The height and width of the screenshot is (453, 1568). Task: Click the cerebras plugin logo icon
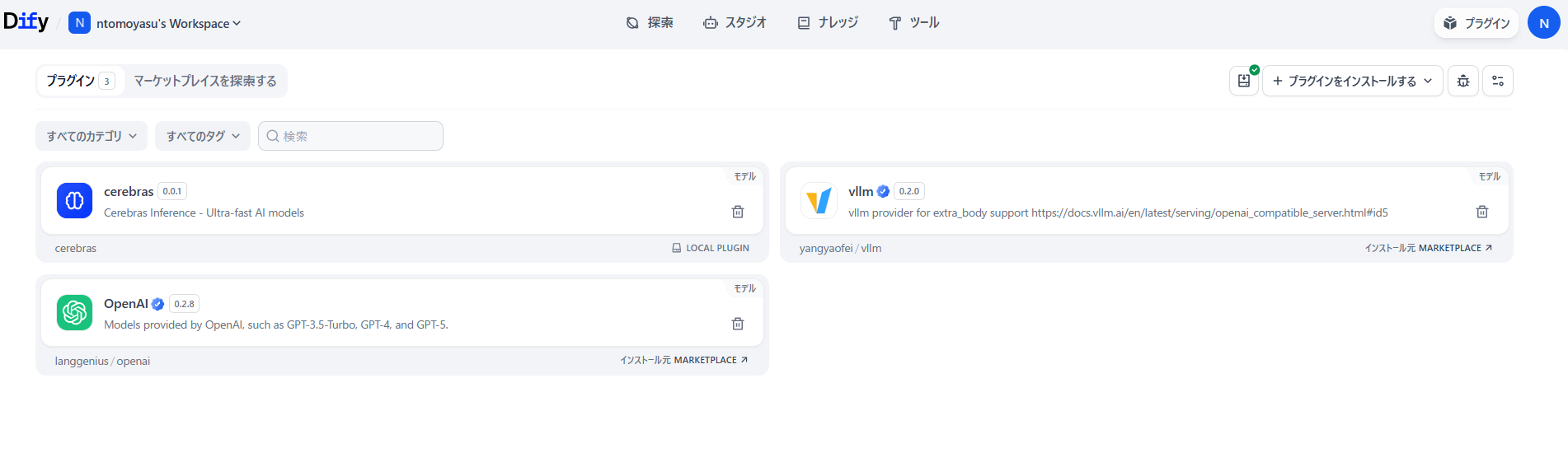pos(74,201)
